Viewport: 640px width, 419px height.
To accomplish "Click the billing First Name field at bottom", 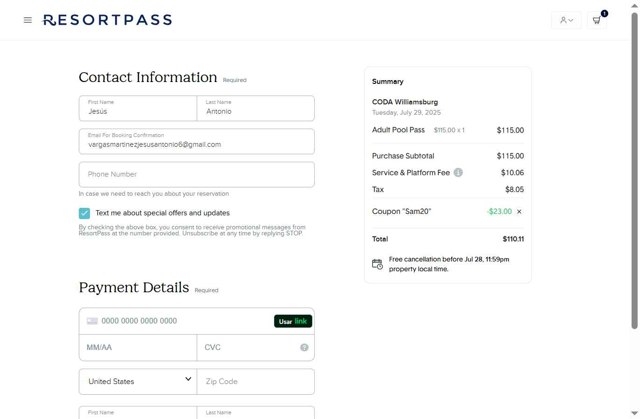I will tap(138, 412).
